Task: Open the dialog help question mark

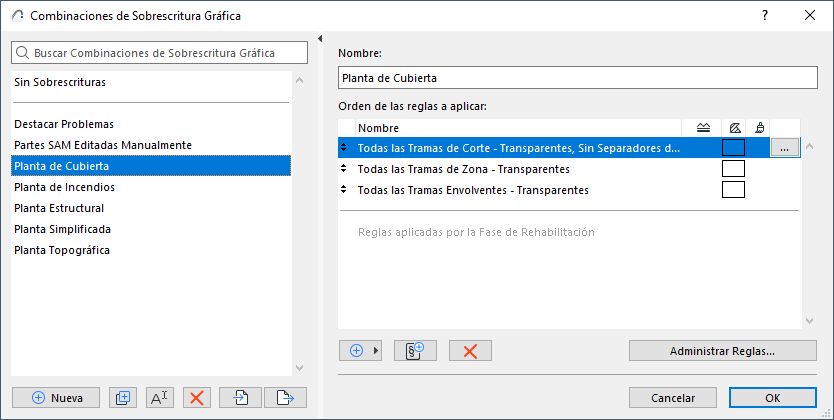Action: [x=765, y=15]
